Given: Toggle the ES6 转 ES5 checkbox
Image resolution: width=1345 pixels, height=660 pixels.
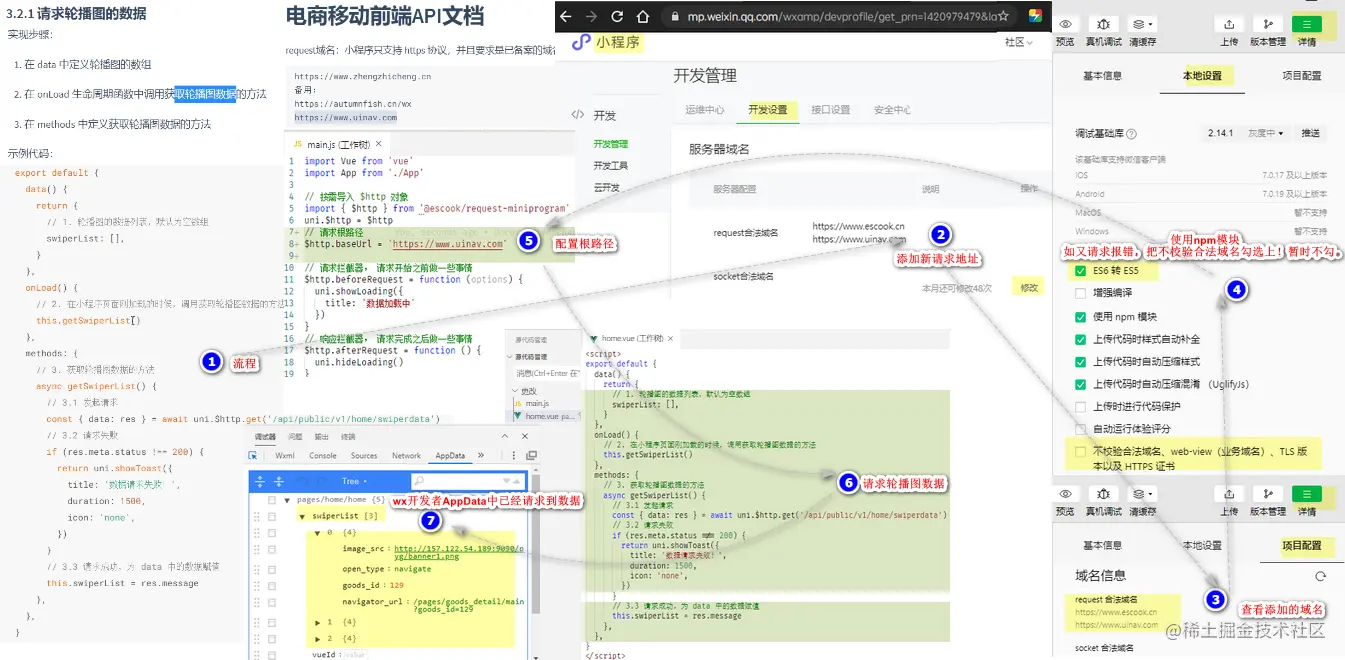Looking at the screenshot, I should (1080, 270).
